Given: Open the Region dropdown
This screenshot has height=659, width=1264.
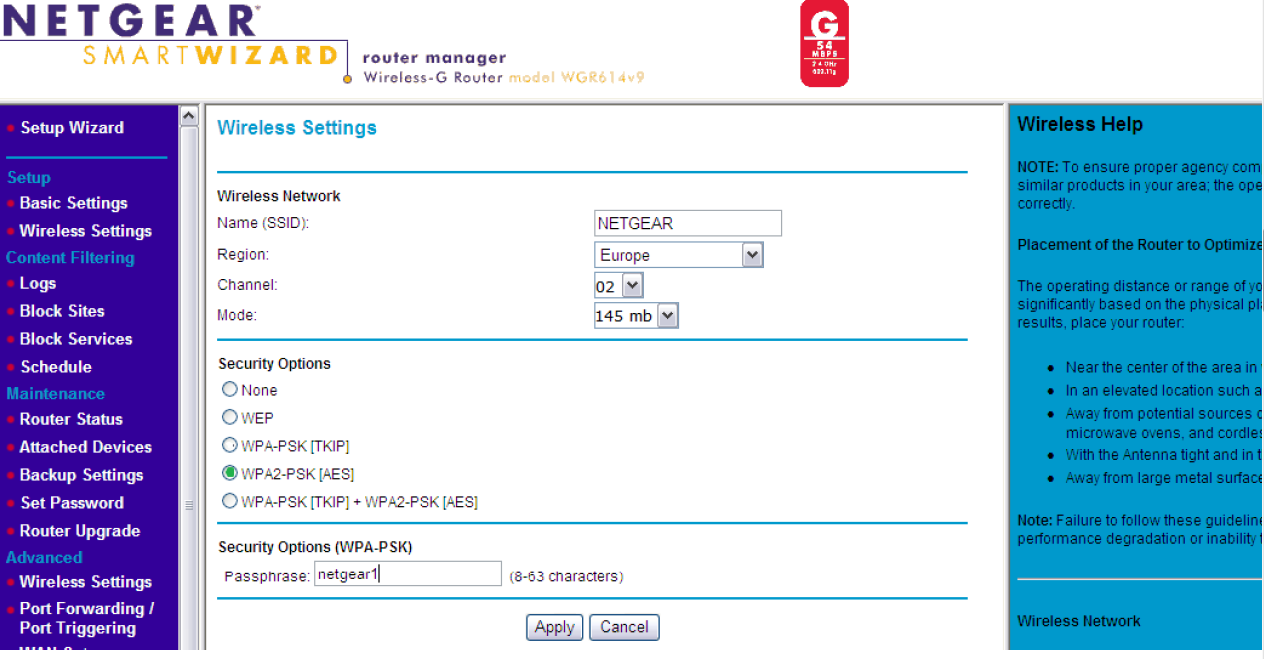Looking at the screenshot, I should pyautogui.click(x=751, y=255).
